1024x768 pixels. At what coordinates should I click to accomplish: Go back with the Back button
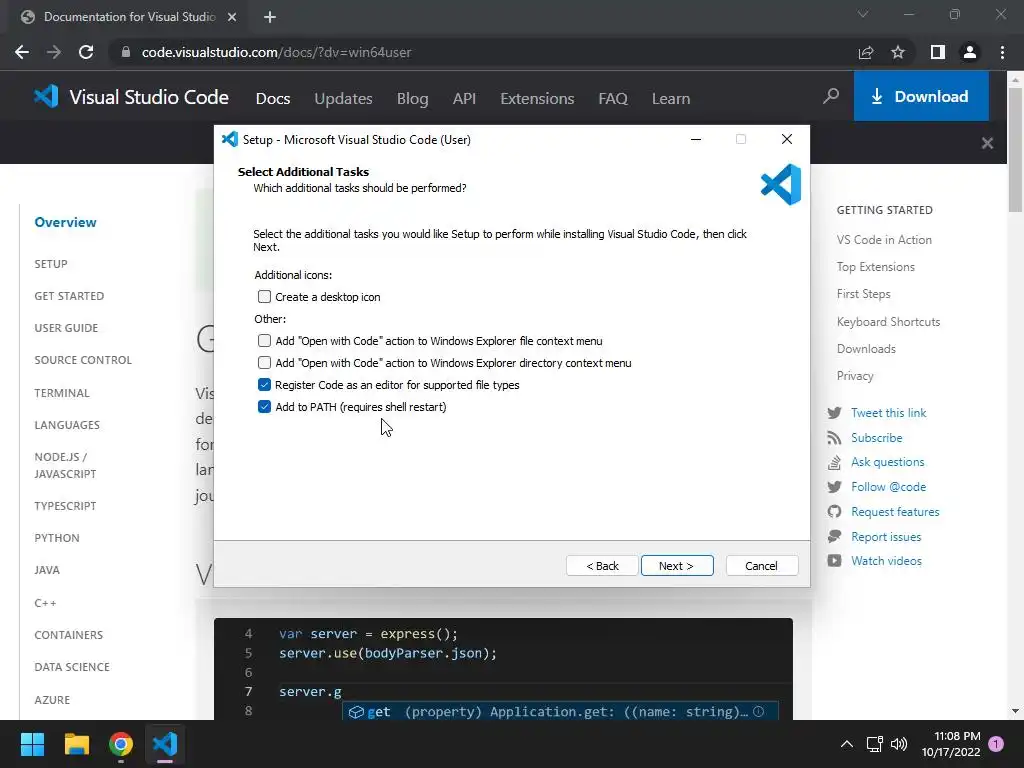click(601, 566)
